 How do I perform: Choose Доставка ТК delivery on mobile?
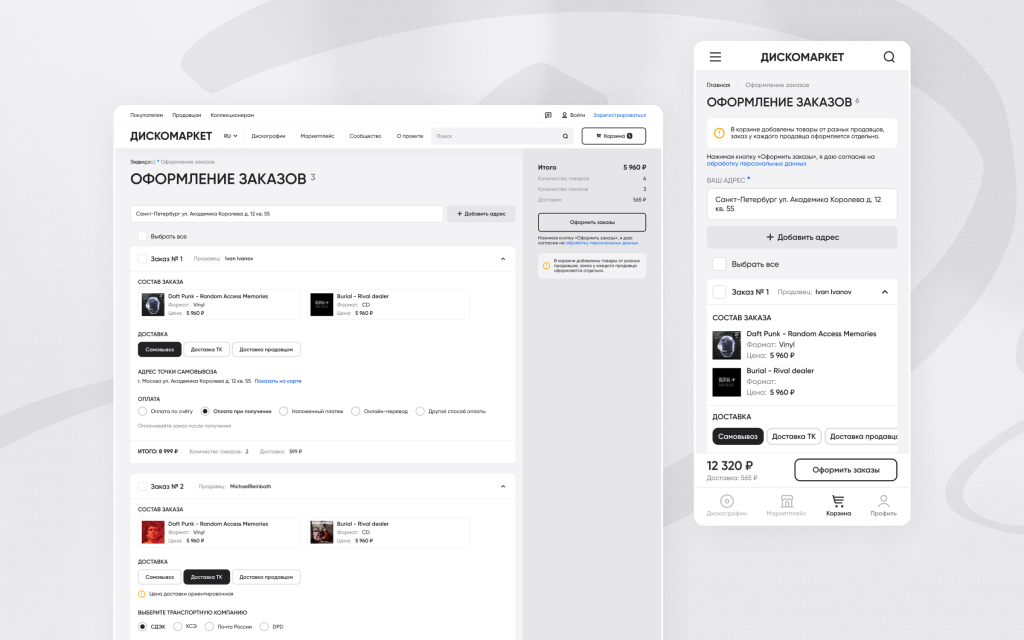tap(793, 436)
